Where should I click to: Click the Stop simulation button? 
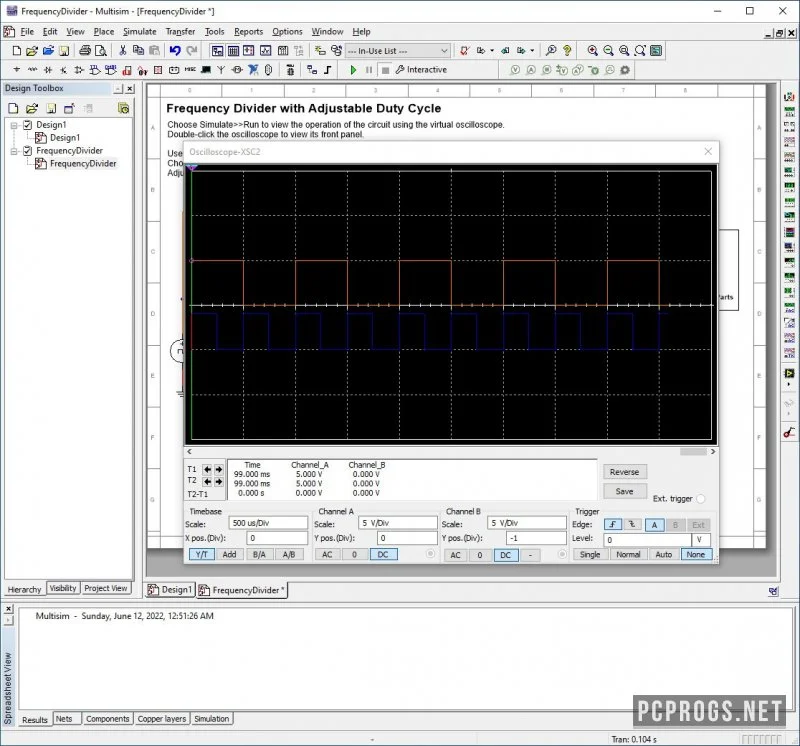click(x=385, y=70)
